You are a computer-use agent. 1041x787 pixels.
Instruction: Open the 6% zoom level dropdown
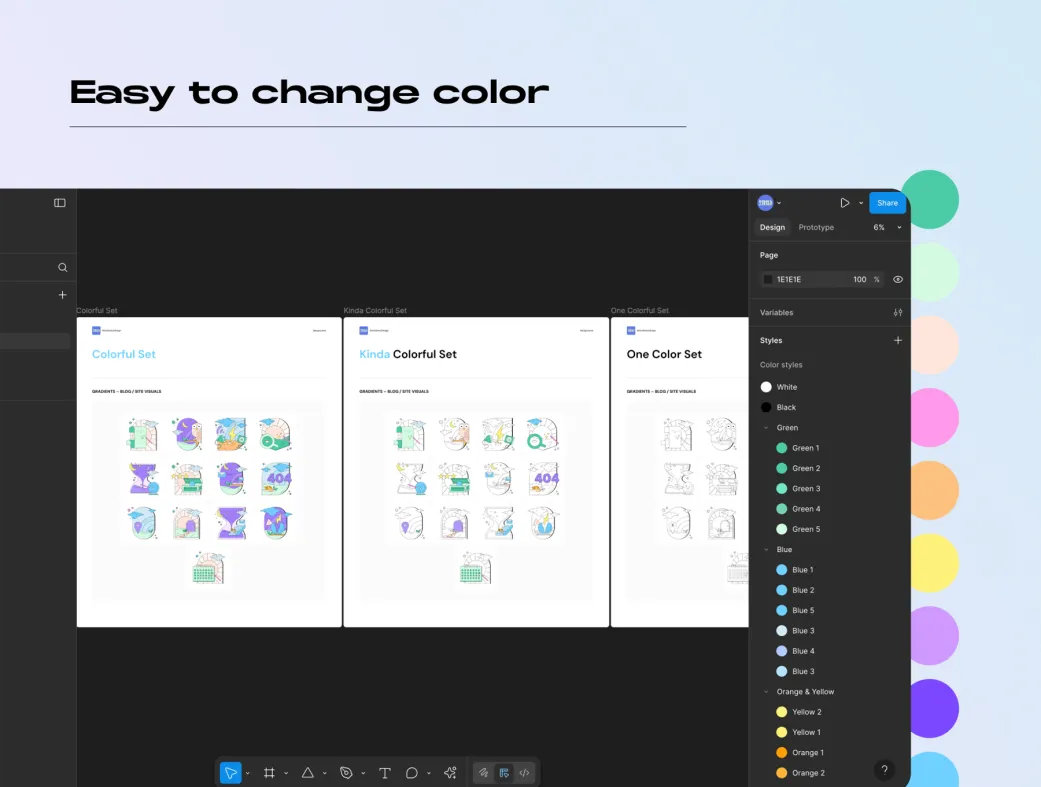[886, 228]
